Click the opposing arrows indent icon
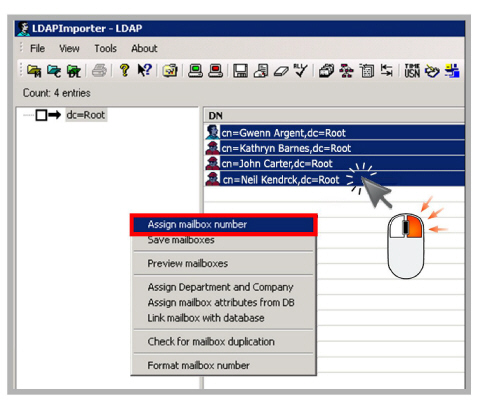This screenshot has height=412, width=478. [x=387, y=70]
